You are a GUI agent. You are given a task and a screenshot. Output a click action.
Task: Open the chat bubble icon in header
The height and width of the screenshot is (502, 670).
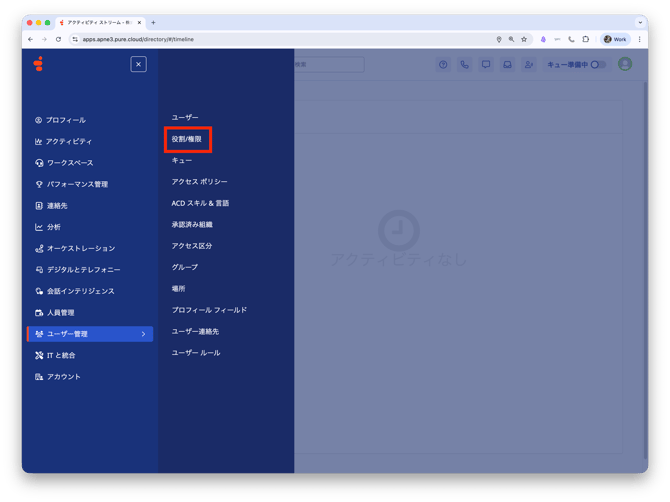pos(486,65)
